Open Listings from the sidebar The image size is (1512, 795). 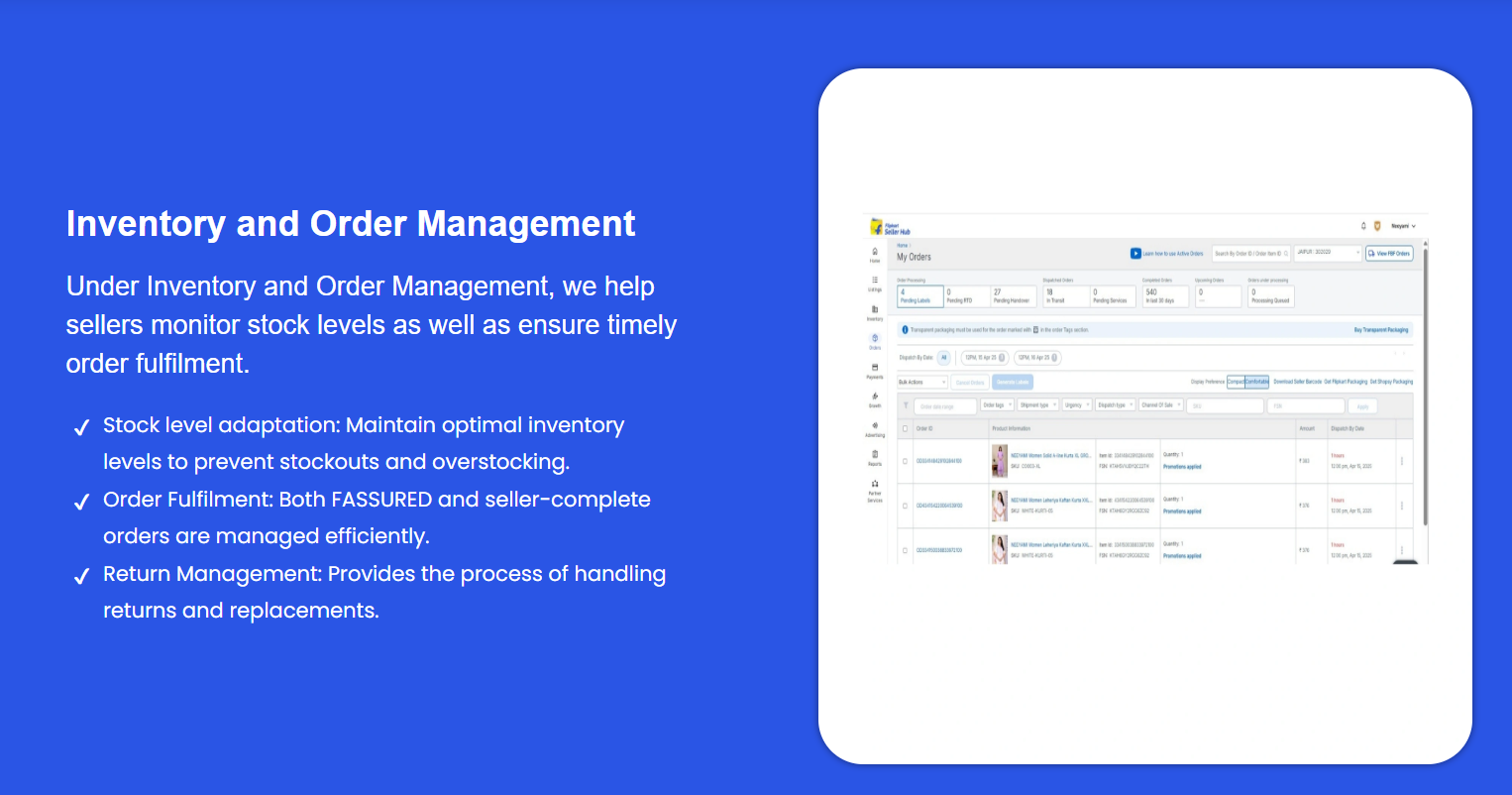[875, 283]
